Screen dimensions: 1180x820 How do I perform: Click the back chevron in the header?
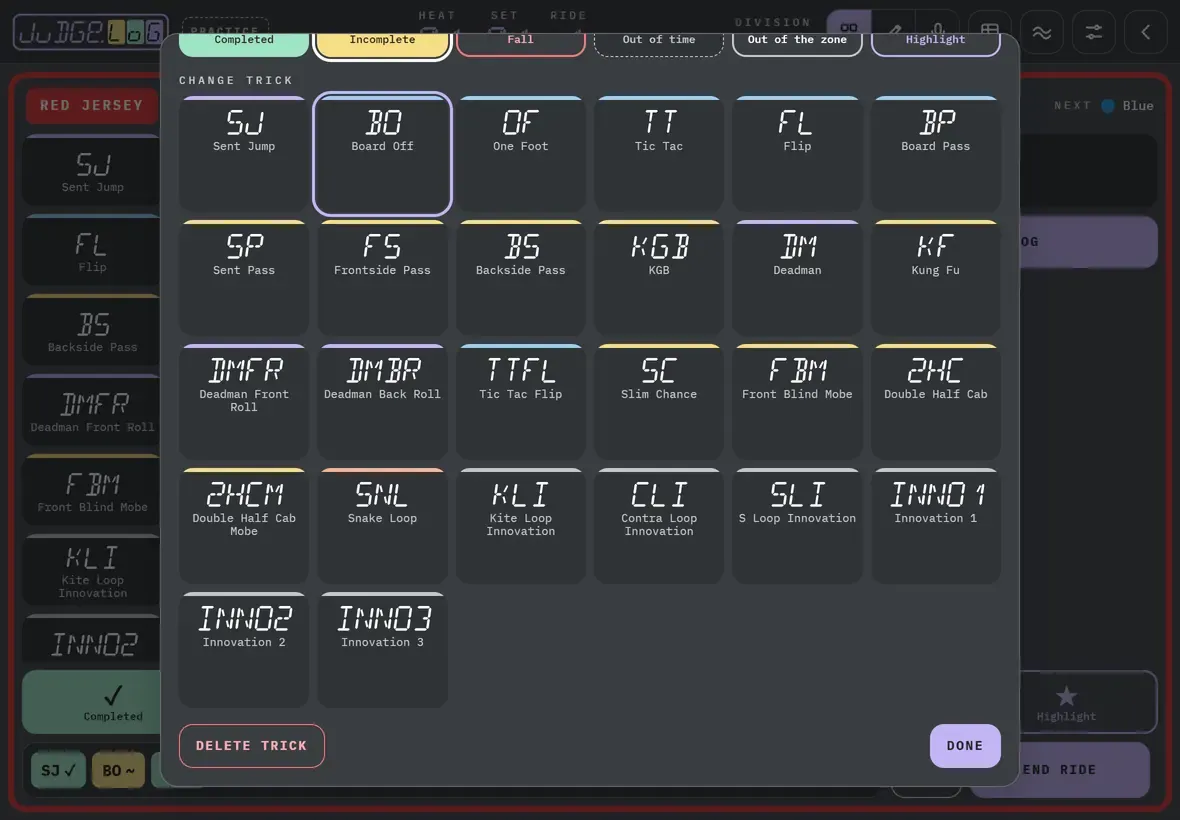[1145, 32]
